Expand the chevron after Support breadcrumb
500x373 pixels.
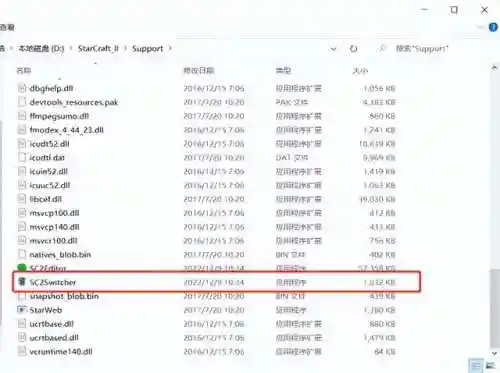click(170, 48)
